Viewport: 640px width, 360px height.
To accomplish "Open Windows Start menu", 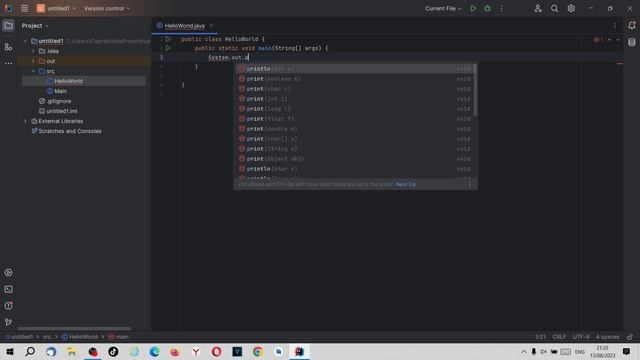I will 10,351.
